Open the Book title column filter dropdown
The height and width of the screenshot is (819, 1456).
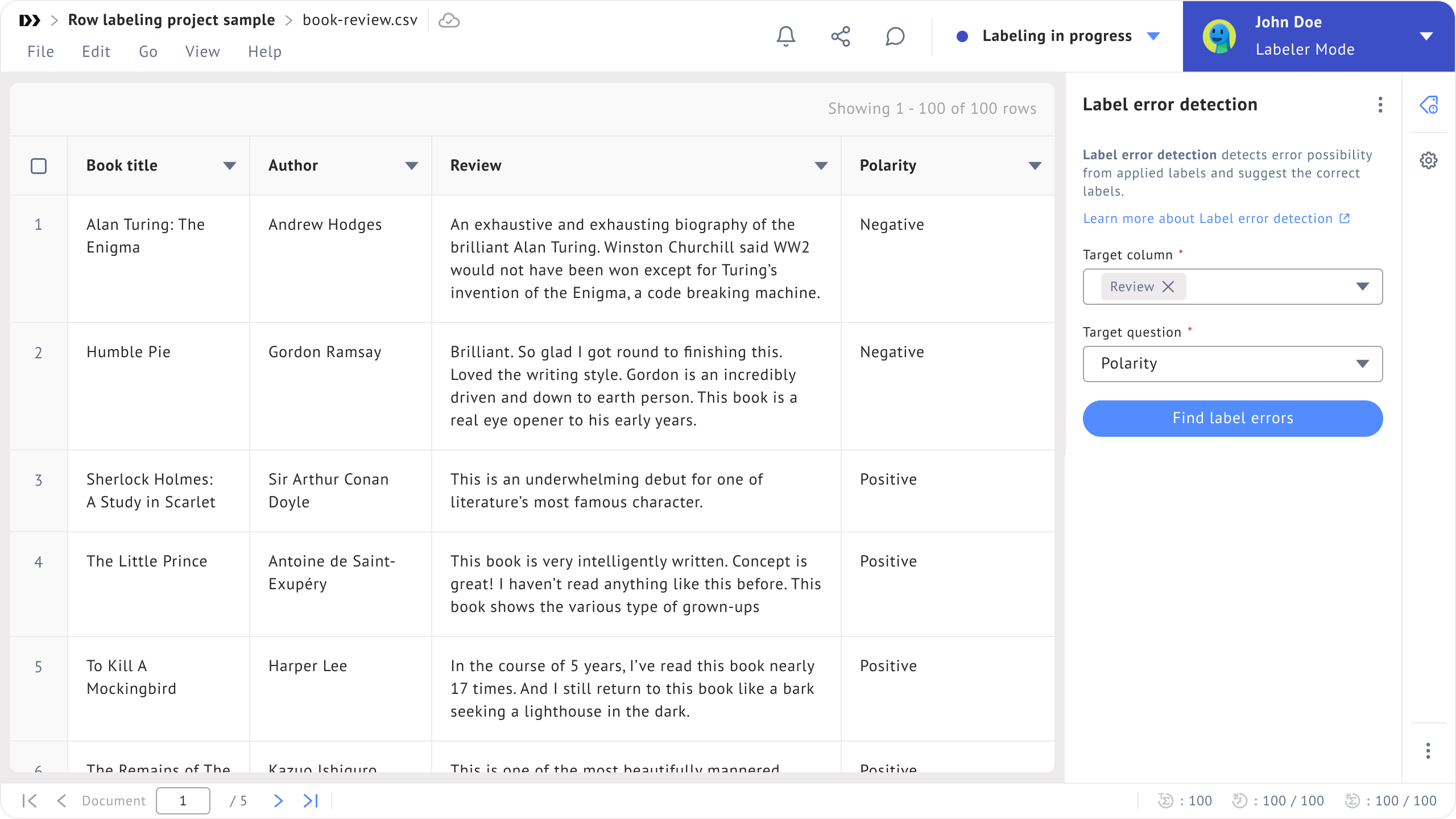229,166
